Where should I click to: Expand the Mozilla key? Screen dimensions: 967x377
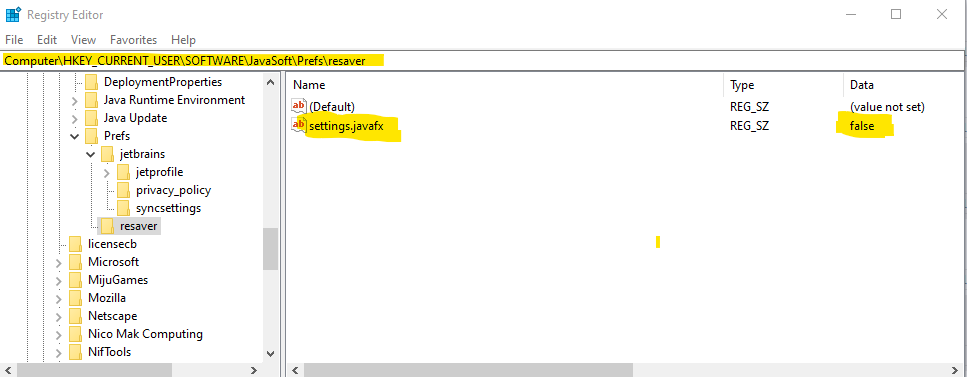[59, 299]
